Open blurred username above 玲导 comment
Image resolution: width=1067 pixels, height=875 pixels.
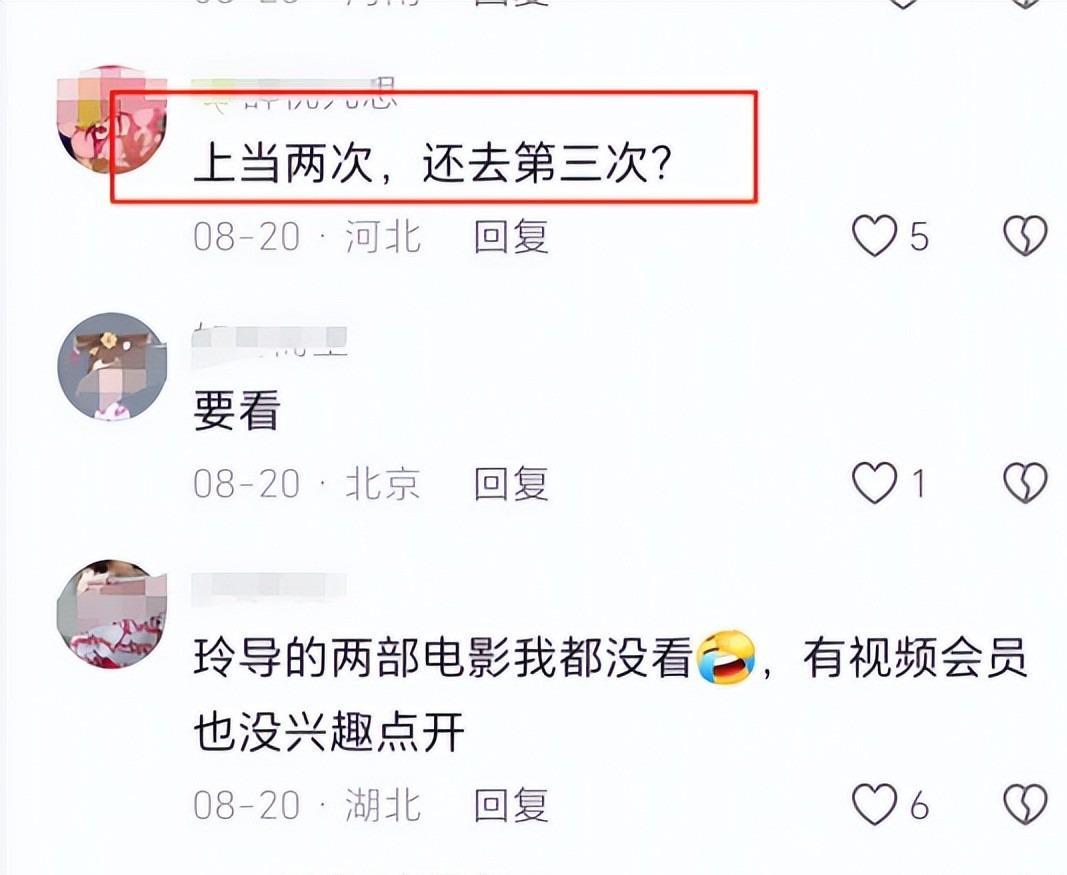pyautogui.click(x=270, y=588)
